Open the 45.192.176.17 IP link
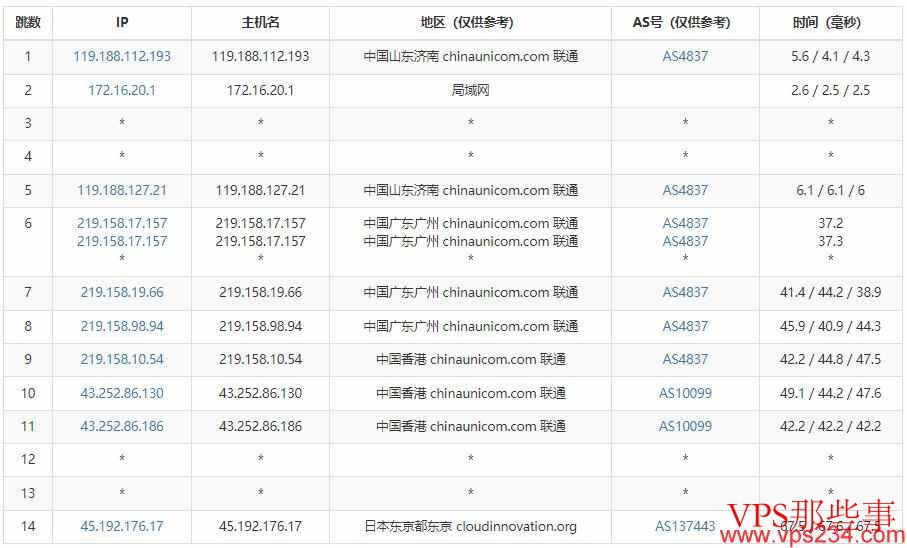 pos(121,527)
